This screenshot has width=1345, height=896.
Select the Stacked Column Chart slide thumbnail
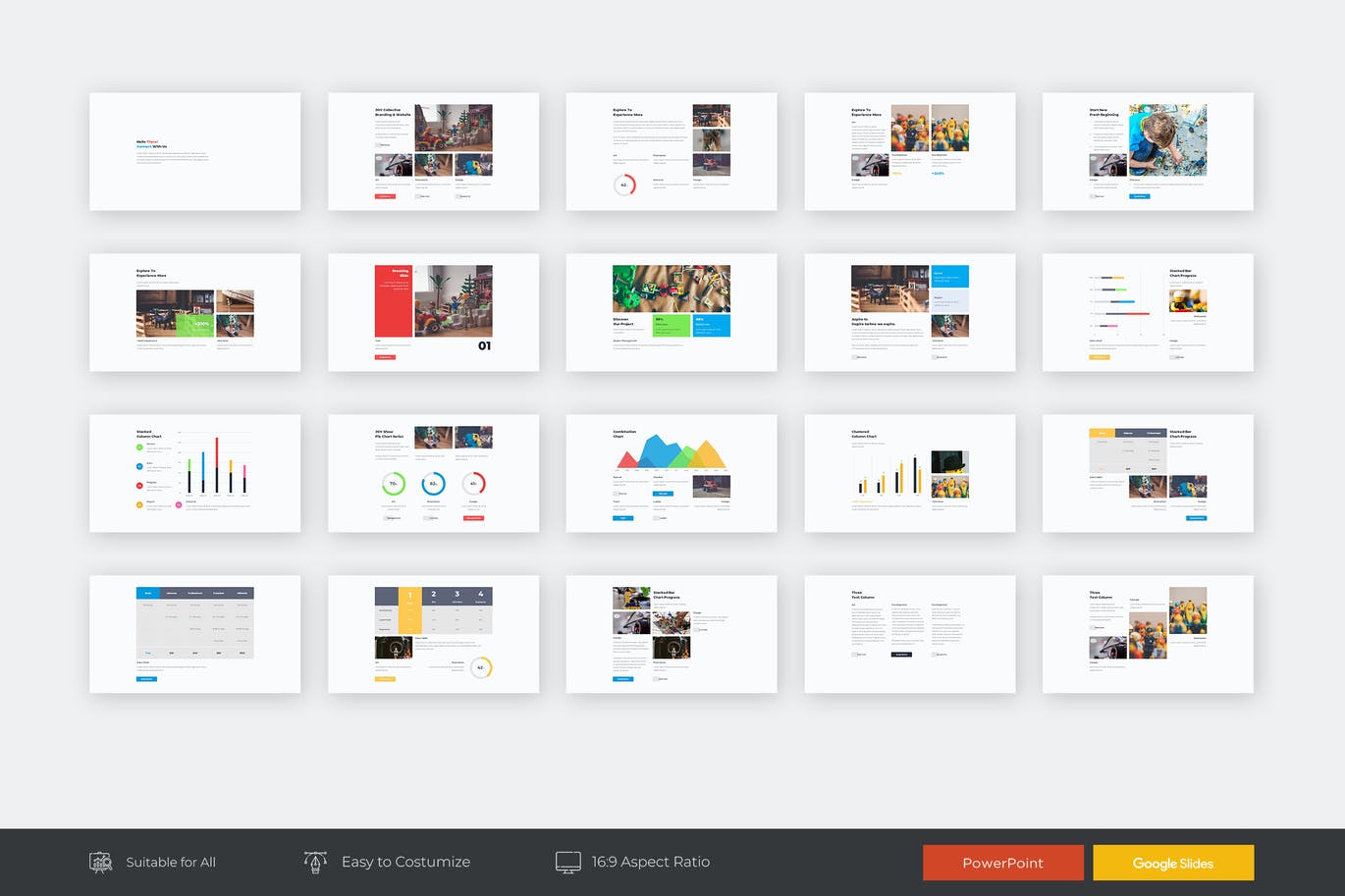194,473
